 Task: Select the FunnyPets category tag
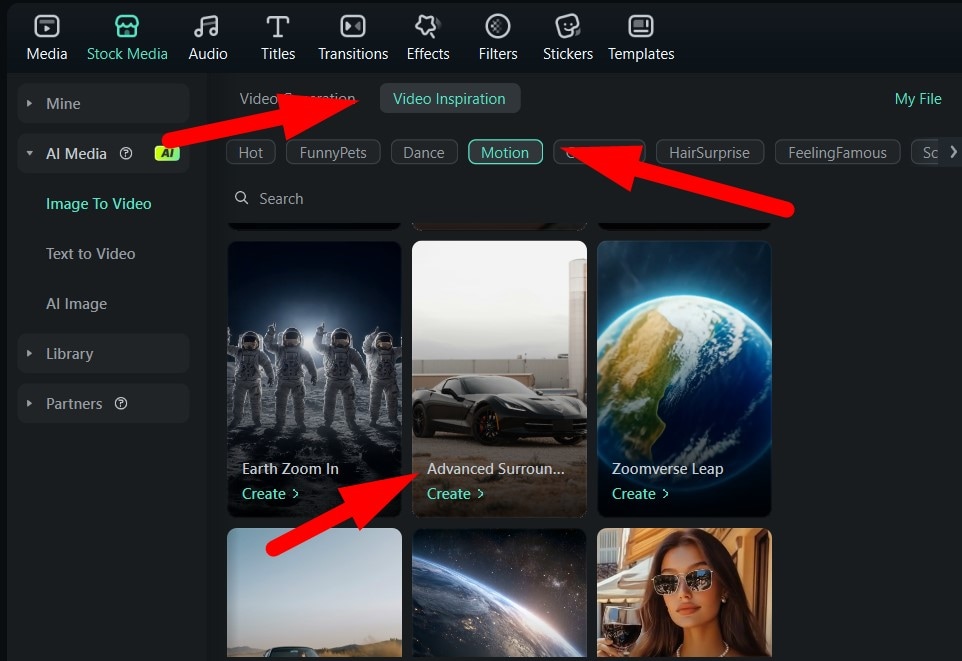point(333,152)
